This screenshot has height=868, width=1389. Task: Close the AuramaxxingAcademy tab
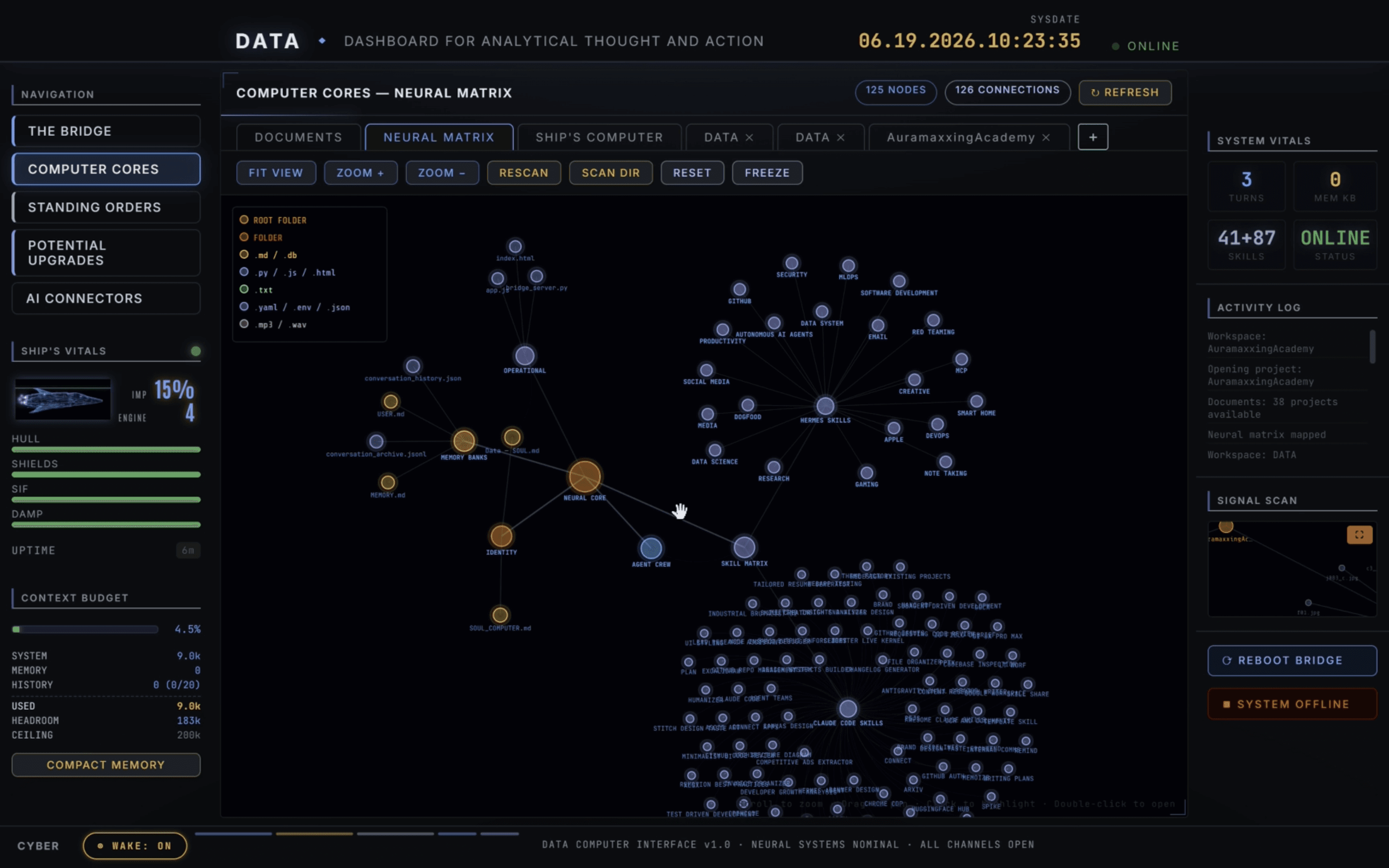[x=1046, y=138]
